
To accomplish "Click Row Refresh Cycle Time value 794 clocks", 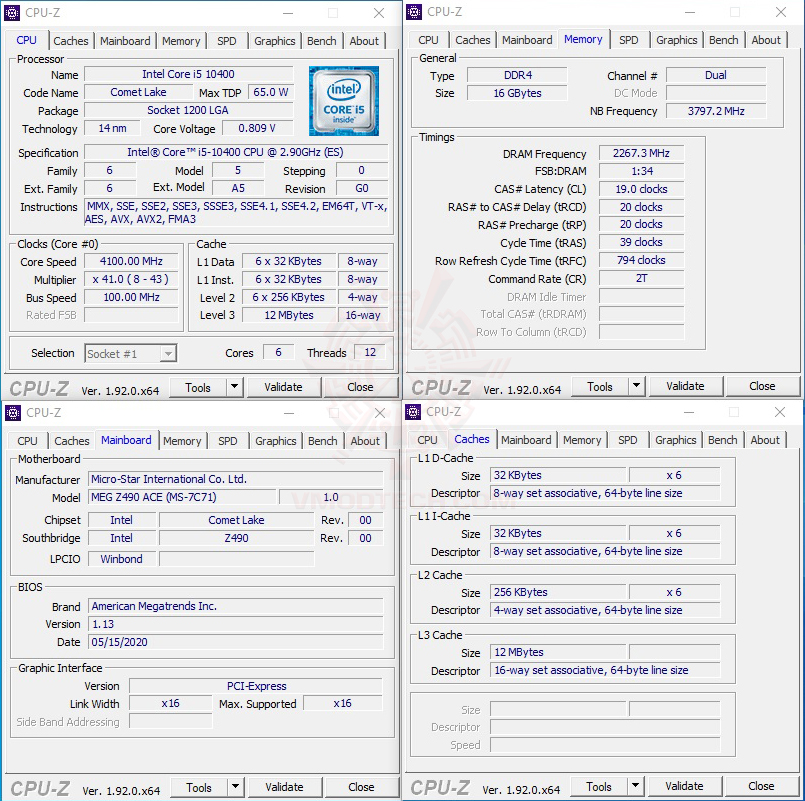I will [x=641, y=260].
